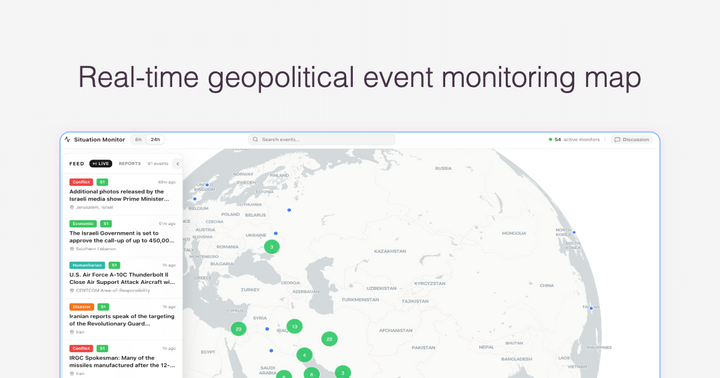Image resolution: width=720 pixels, height=378 pixels.
Task: Click the blue event dot east of Belarus
Action: pyautogui.click(x=289, y=210)
